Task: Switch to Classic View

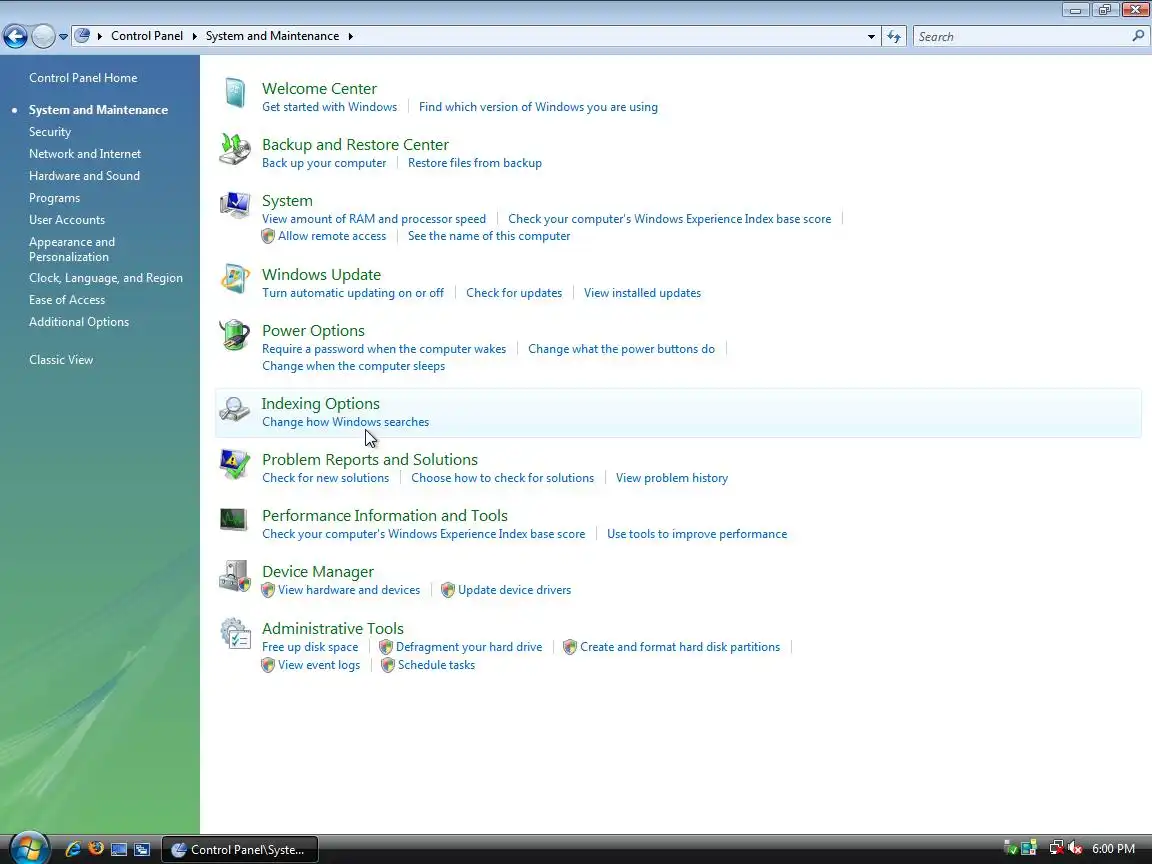Action: (x=61, y=360)
